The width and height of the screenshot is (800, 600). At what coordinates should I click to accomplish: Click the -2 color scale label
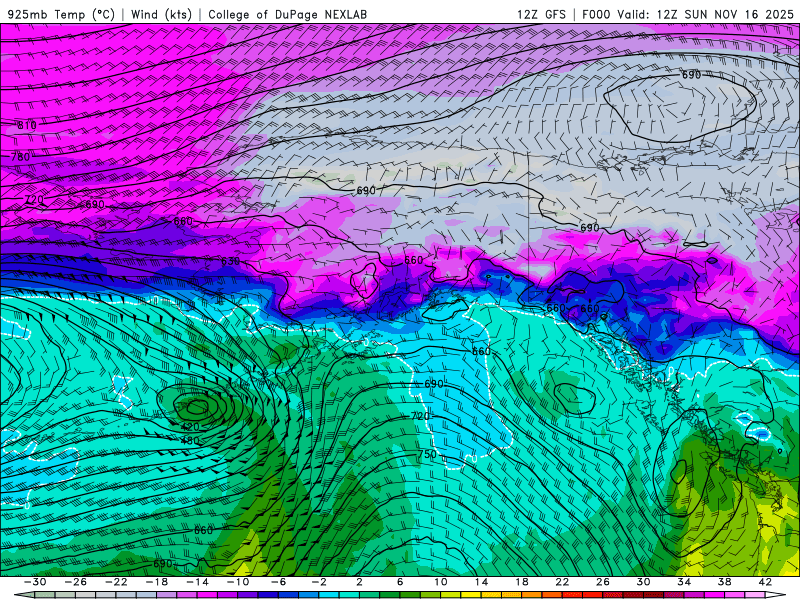(x=319, y=582)
